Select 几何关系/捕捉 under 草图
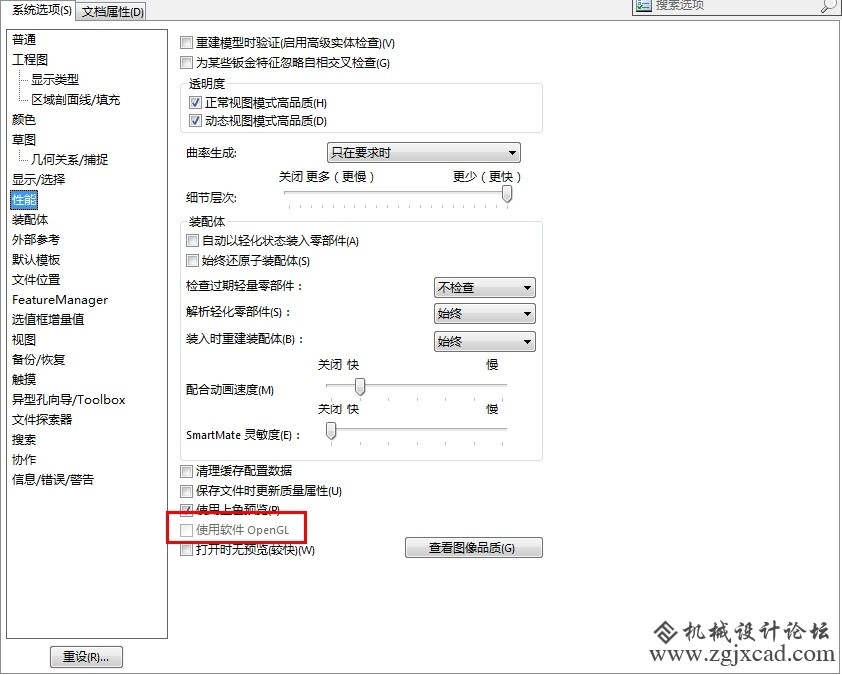The width and height of the screenshot is (842, 675). 69,159
